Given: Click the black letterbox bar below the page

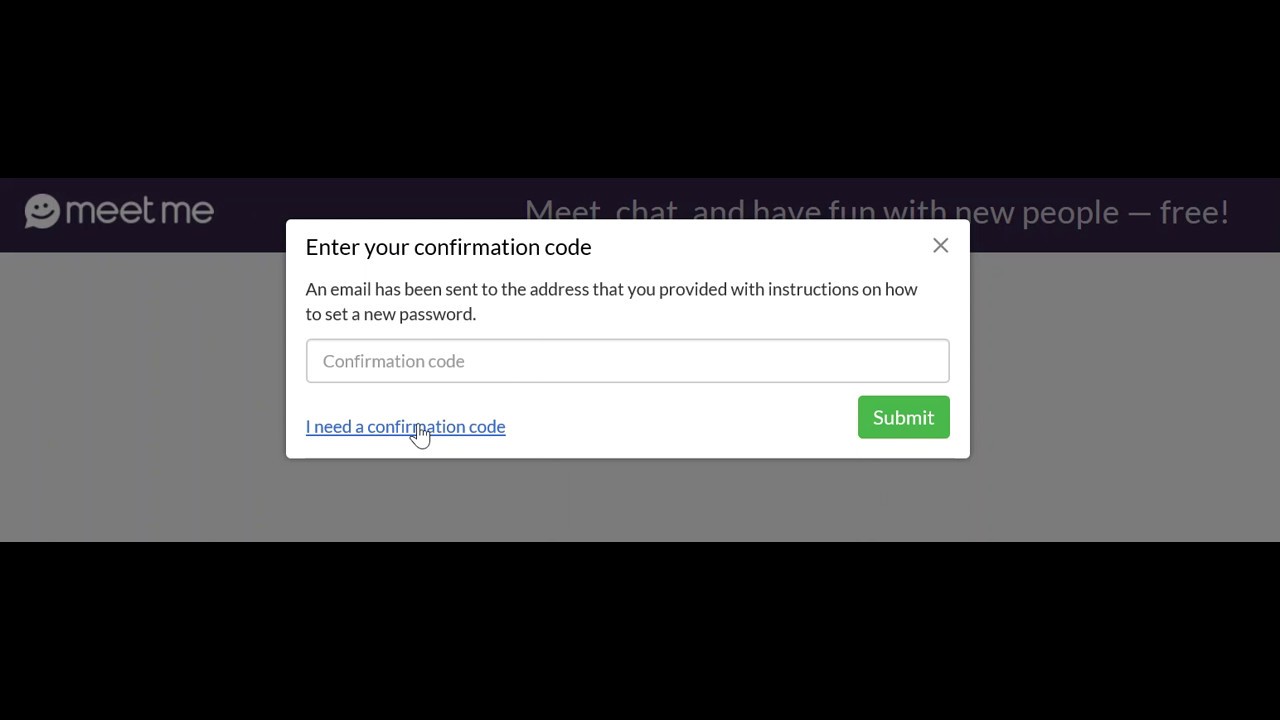Looking at the screenshot, I should 640,630.
